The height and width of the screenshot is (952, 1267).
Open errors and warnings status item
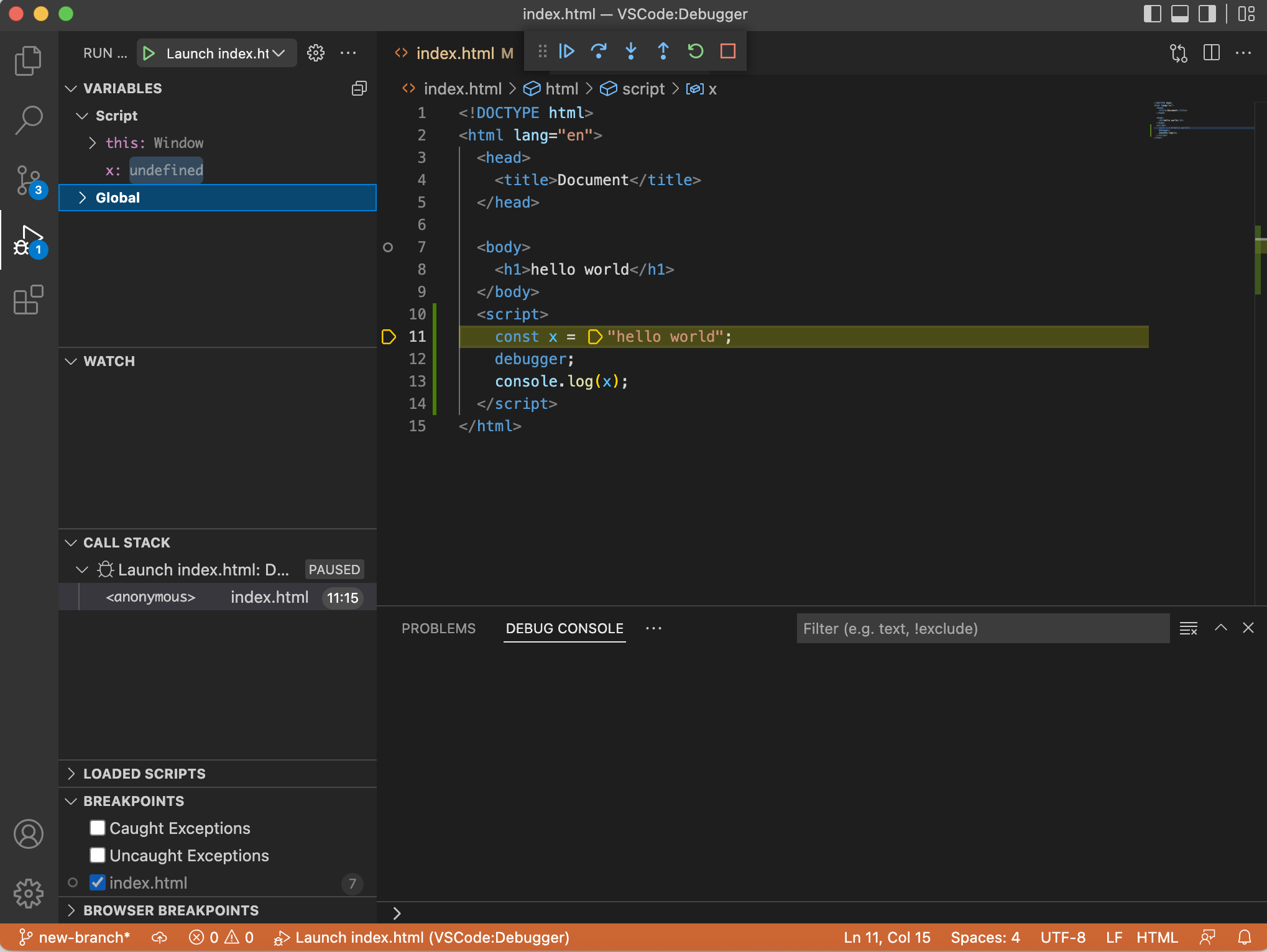point(221,937)
